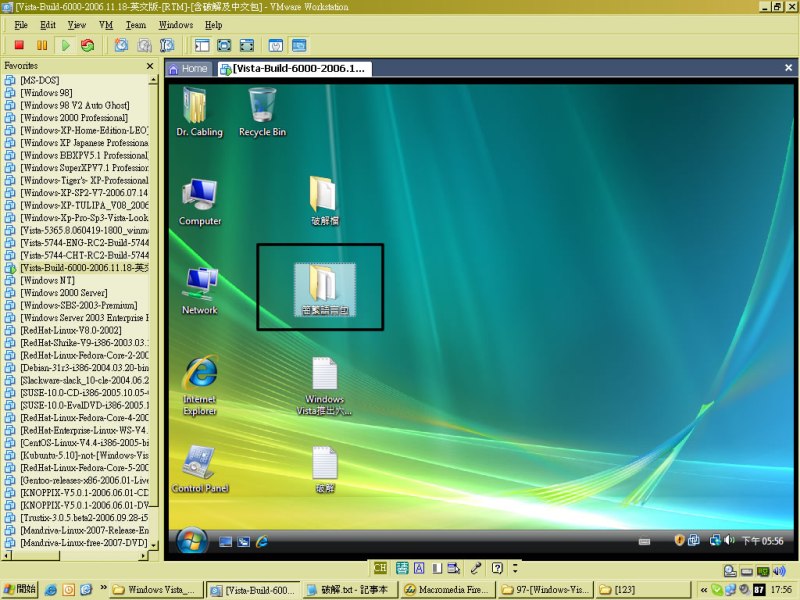This screenshot has height=600, width=800.
Task: Open Control Panel on the Vista desktop
Action: click(200, 468)
